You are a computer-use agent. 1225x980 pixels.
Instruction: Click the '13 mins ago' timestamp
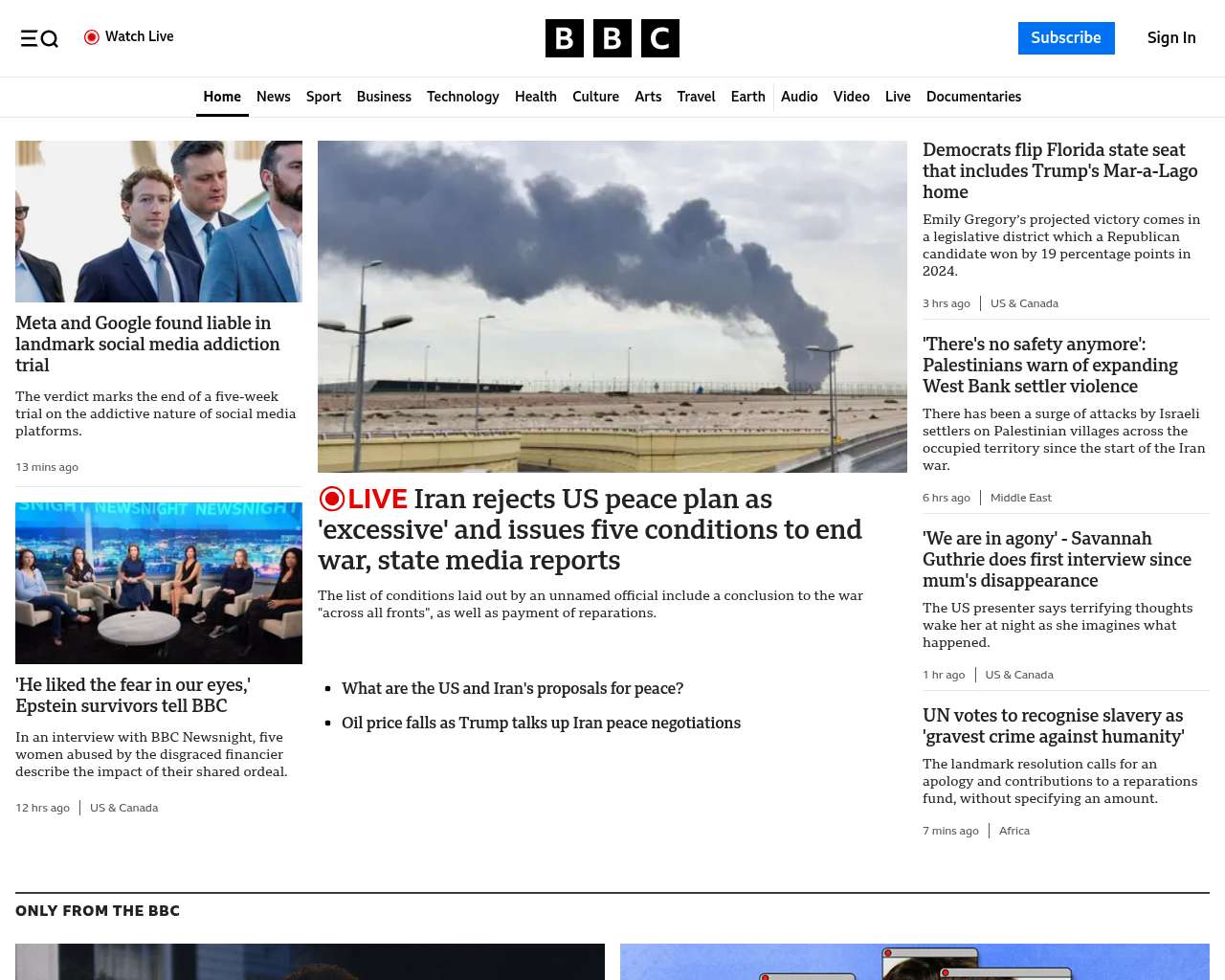click(x=47, y=467)
